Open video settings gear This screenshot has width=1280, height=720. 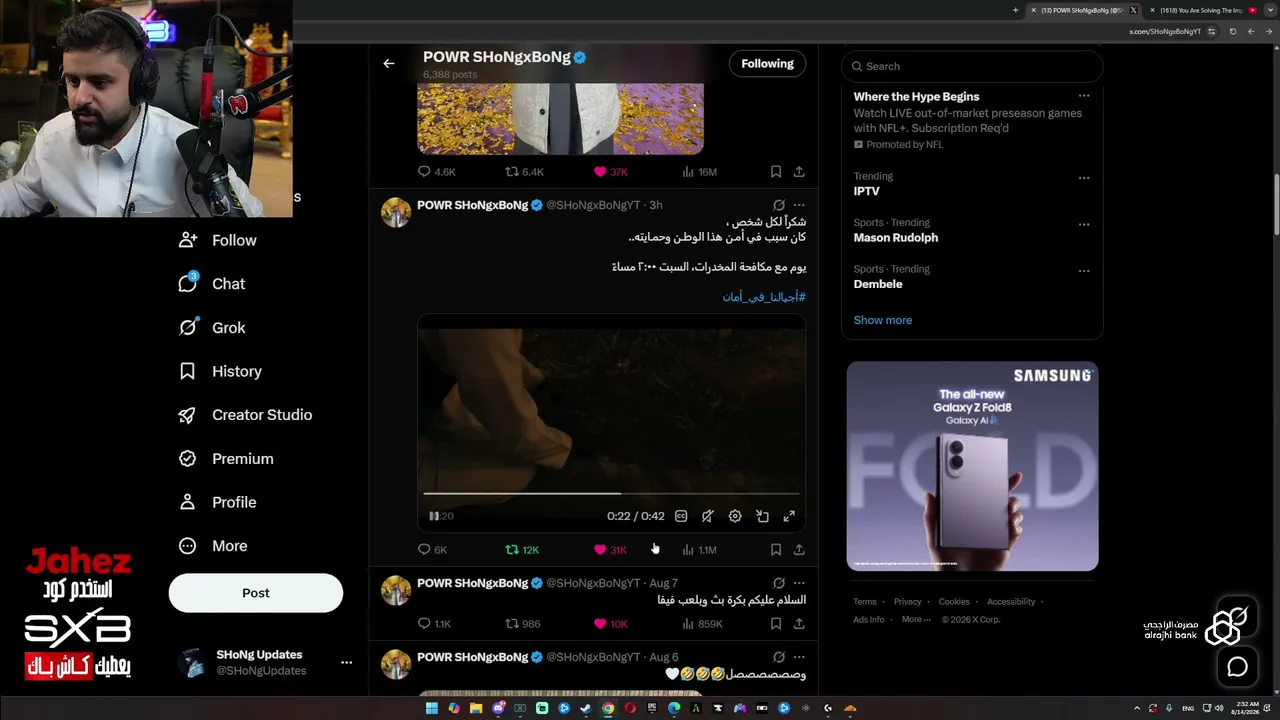pos(735,516)
